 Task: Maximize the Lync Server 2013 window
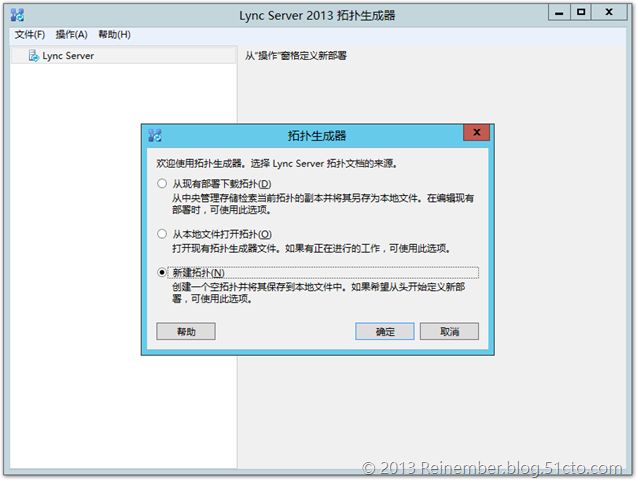click(581, 12)
